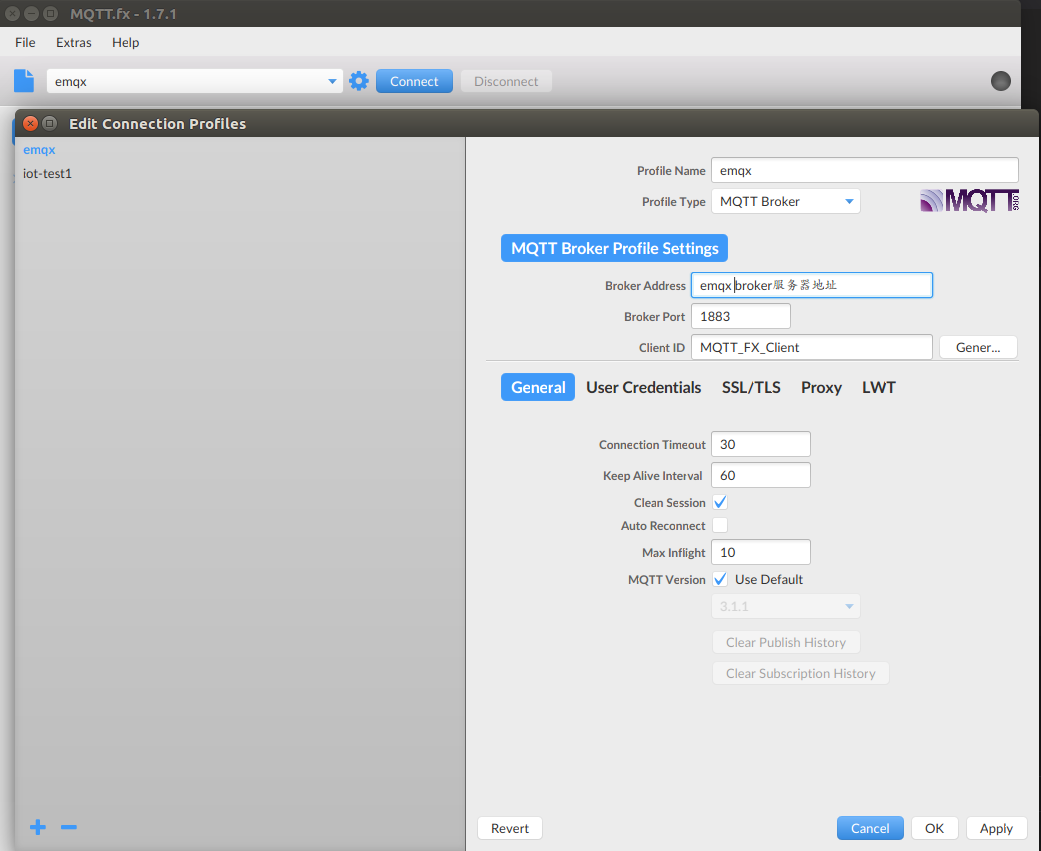
Task: Switch to the User Credentials tab
Action: [x=644, y=387]
